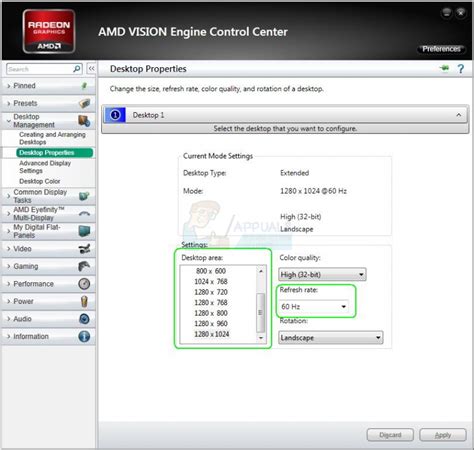
Task: Collapse the Desktop 1 selector chevron
Action: [459, 115]
